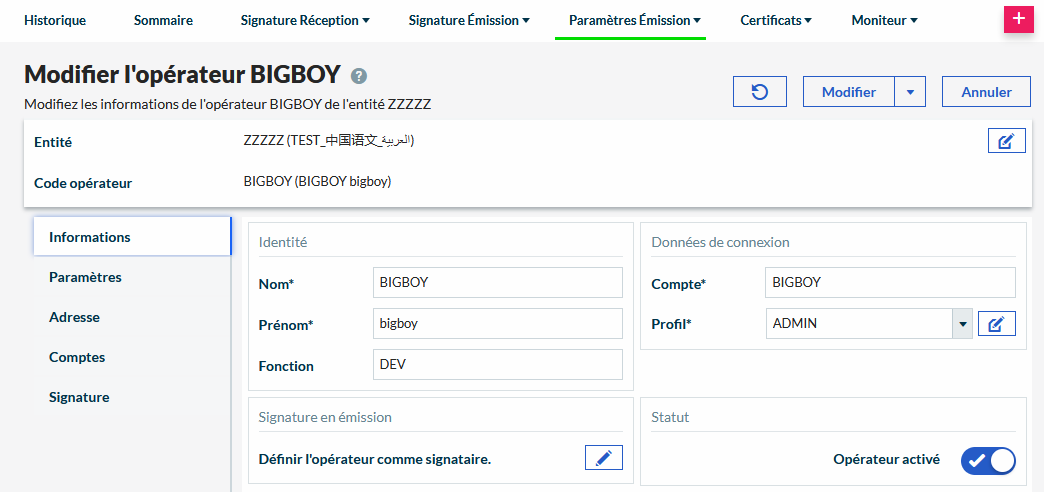Click the Modifier button
The width and height of the screenshot is (1044, 492).
tap(848, 92)
